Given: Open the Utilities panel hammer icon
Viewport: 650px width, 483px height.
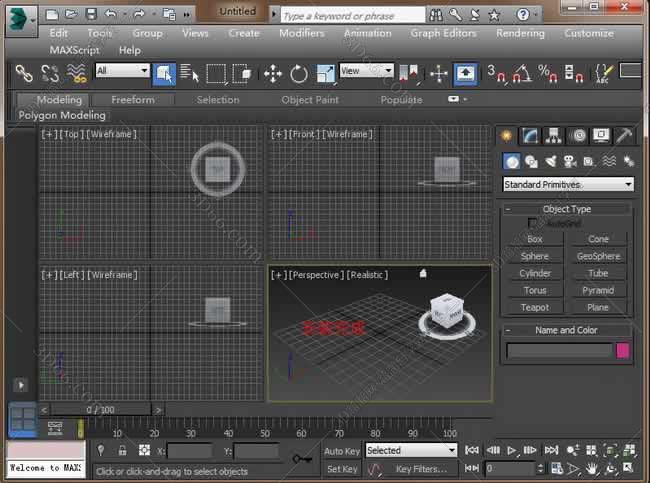Looking at the screenshot, I should click(x=623, y=136).
